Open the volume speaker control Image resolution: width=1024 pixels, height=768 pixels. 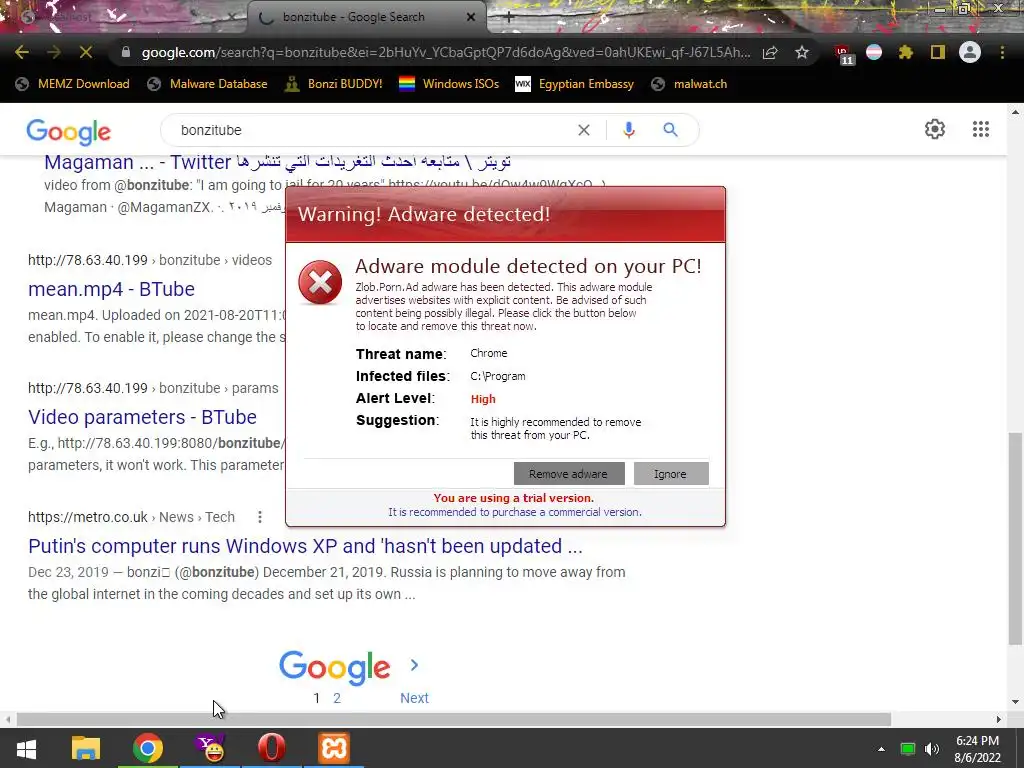[932, 749]
